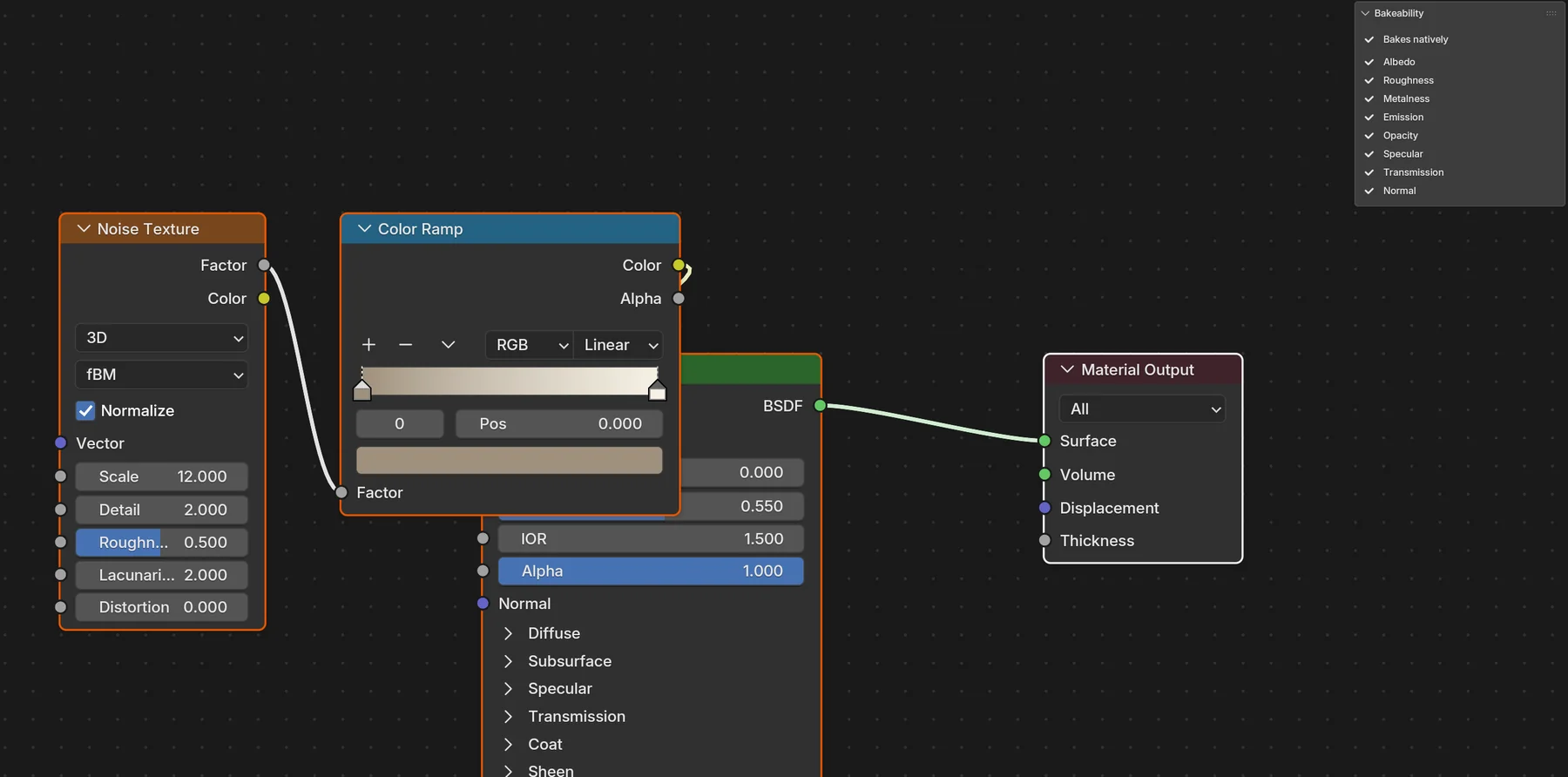Click the Noise Texture Factor output socket
Viewport: 1568px width, 777px height.
264,265
